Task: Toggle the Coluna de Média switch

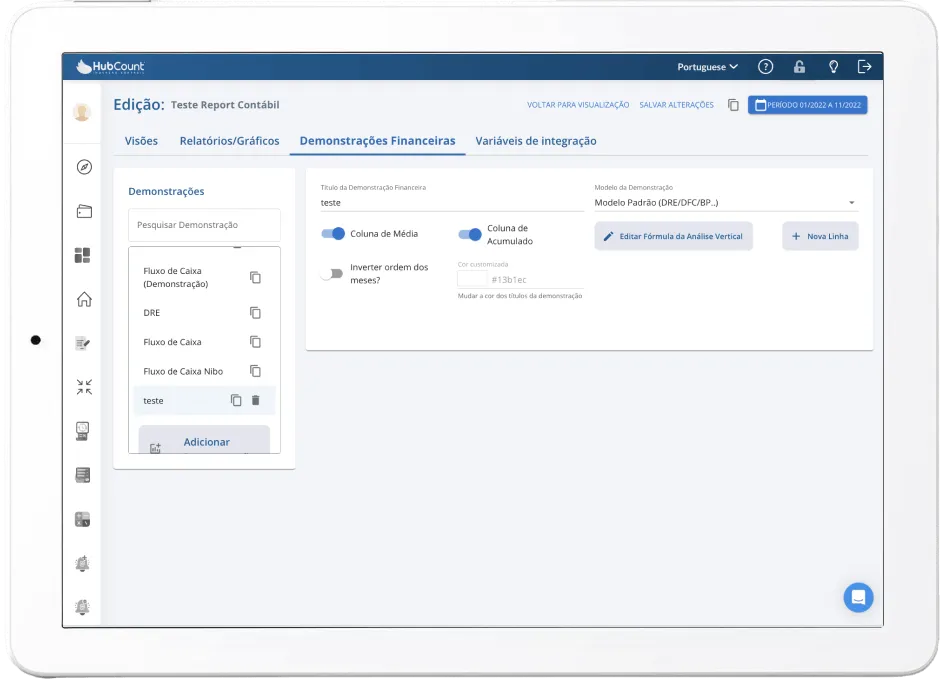Action: [x=333, y=234]
